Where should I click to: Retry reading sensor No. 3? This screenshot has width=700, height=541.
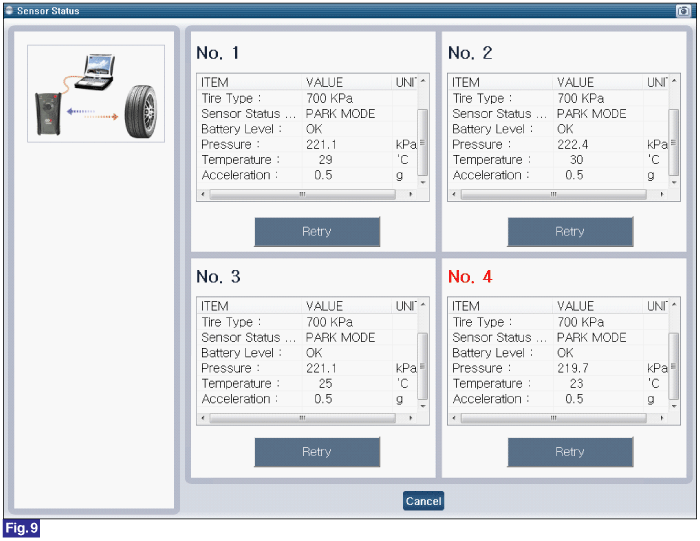click(x=317, y=452)
